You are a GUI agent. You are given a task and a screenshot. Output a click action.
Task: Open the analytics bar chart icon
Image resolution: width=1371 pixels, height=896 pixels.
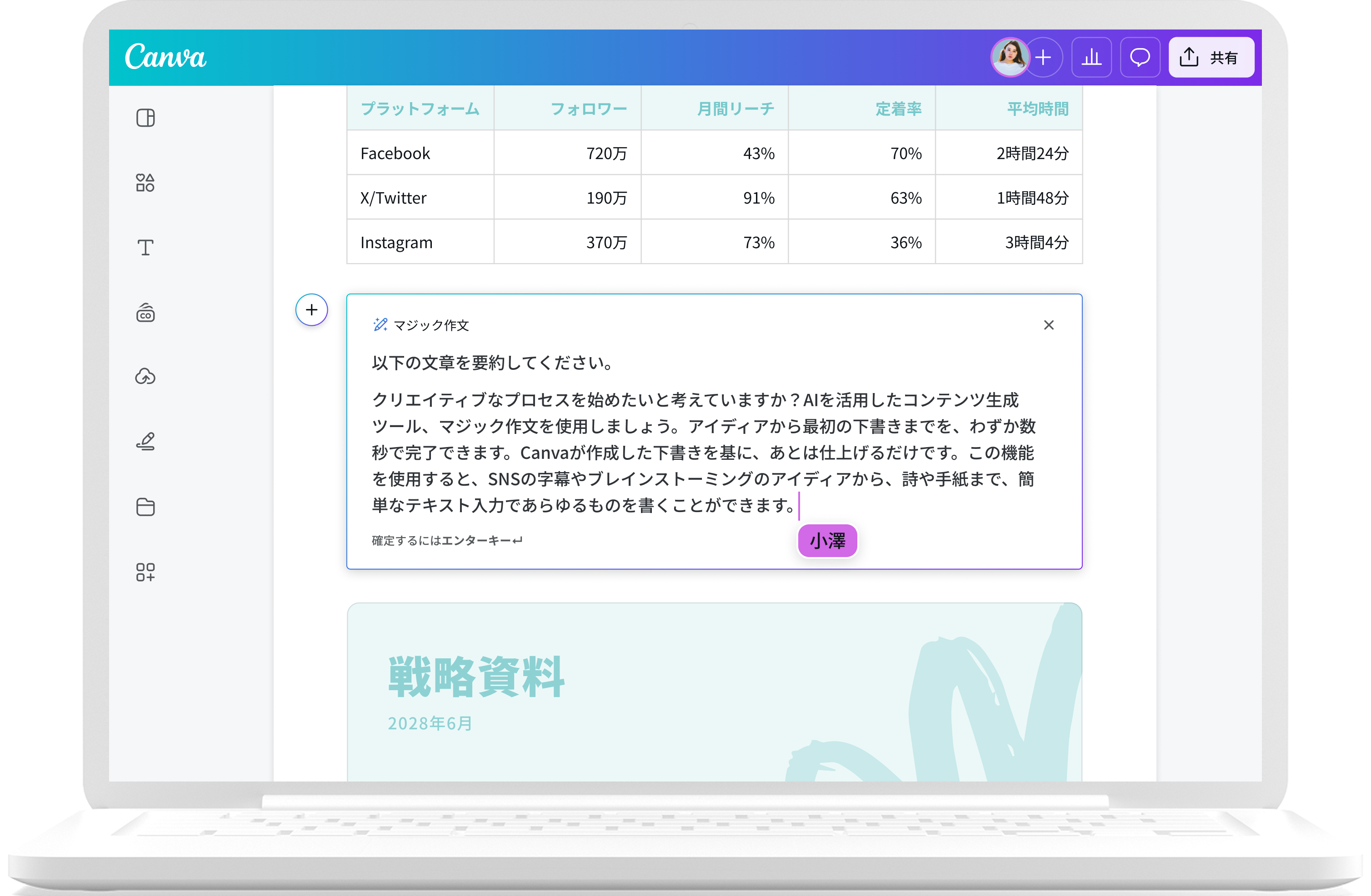pyautogui.click(x=1091, y=57)
